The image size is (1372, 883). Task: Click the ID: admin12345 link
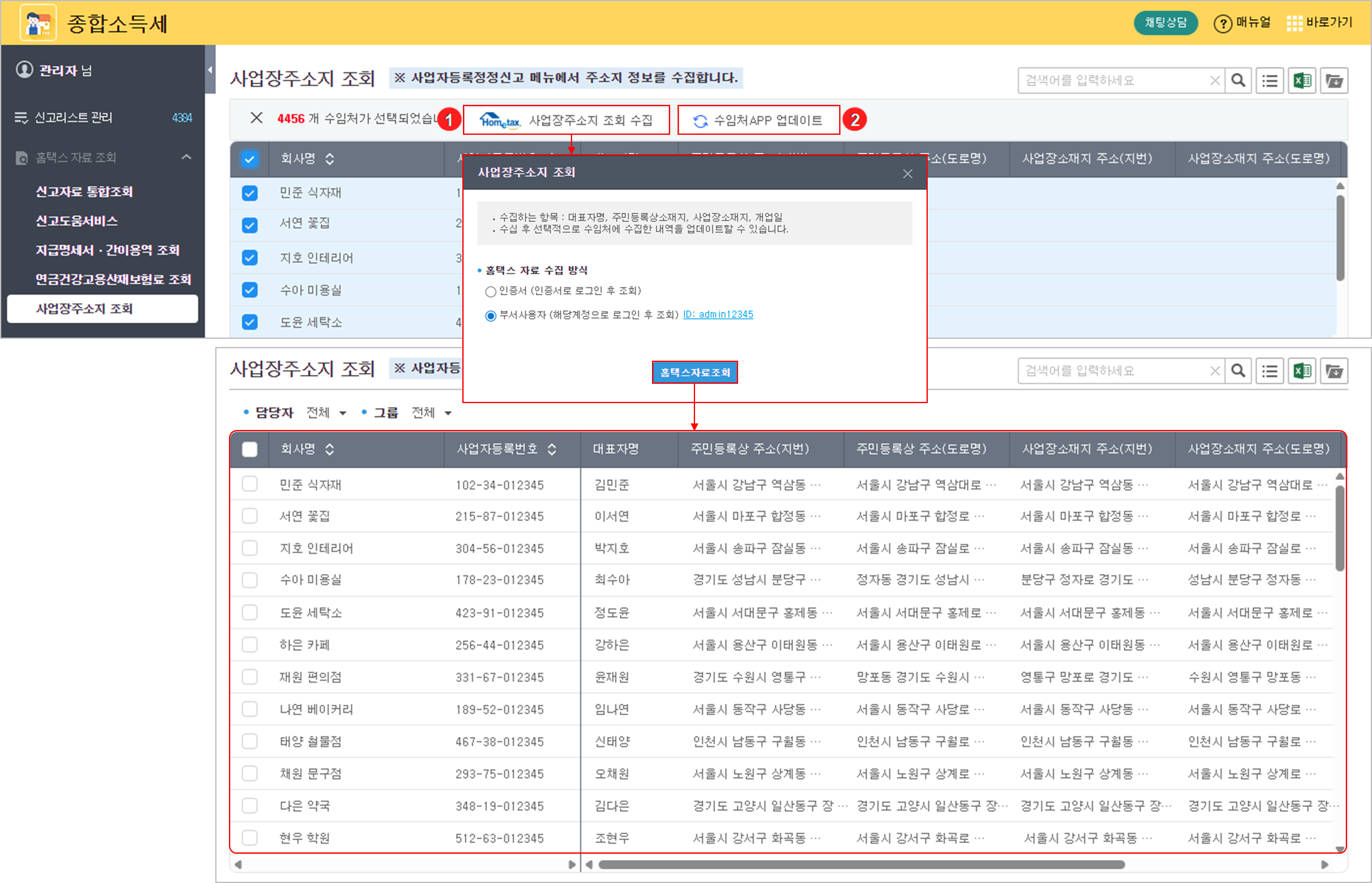click(x=718, y=315)
